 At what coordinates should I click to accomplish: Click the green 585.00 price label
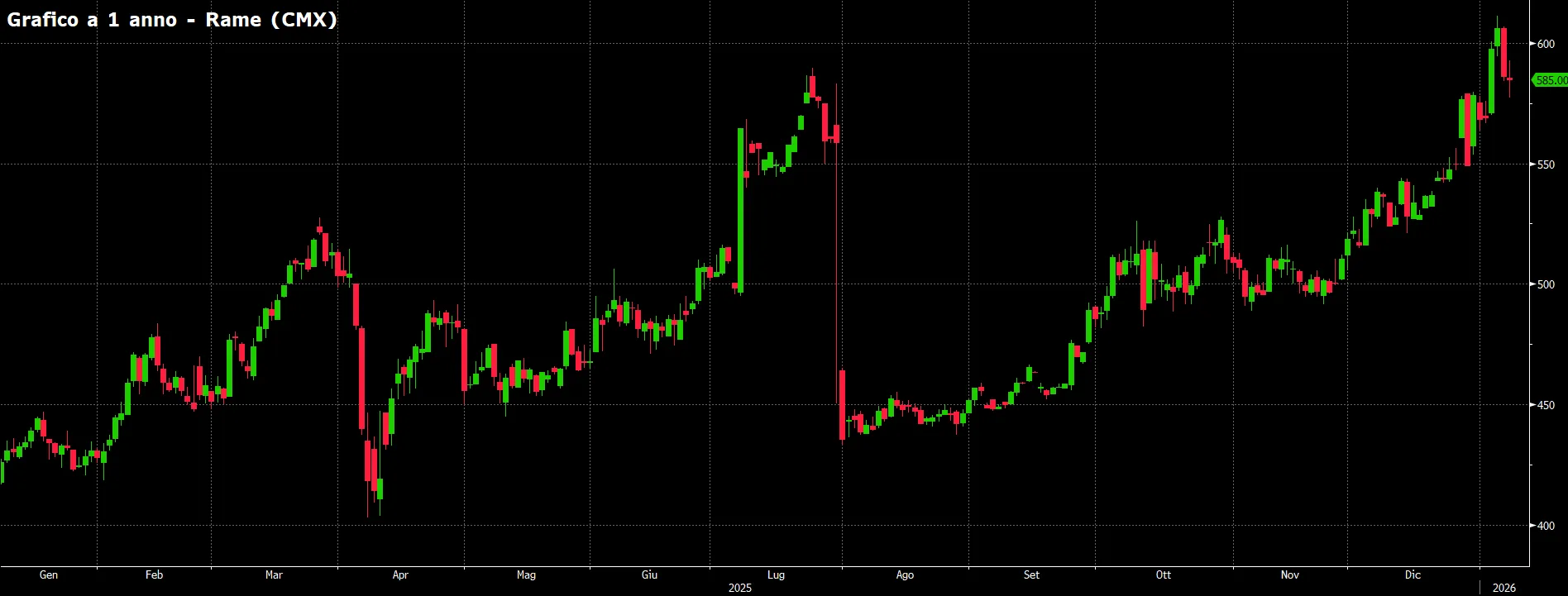click(x=1551, y=80)
